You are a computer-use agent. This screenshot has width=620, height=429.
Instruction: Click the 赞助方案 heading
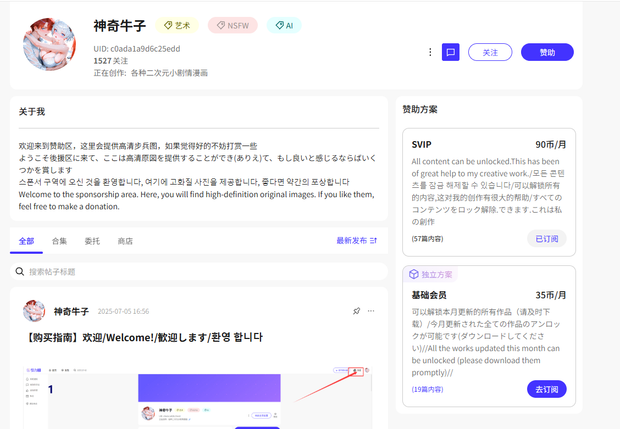420,109
